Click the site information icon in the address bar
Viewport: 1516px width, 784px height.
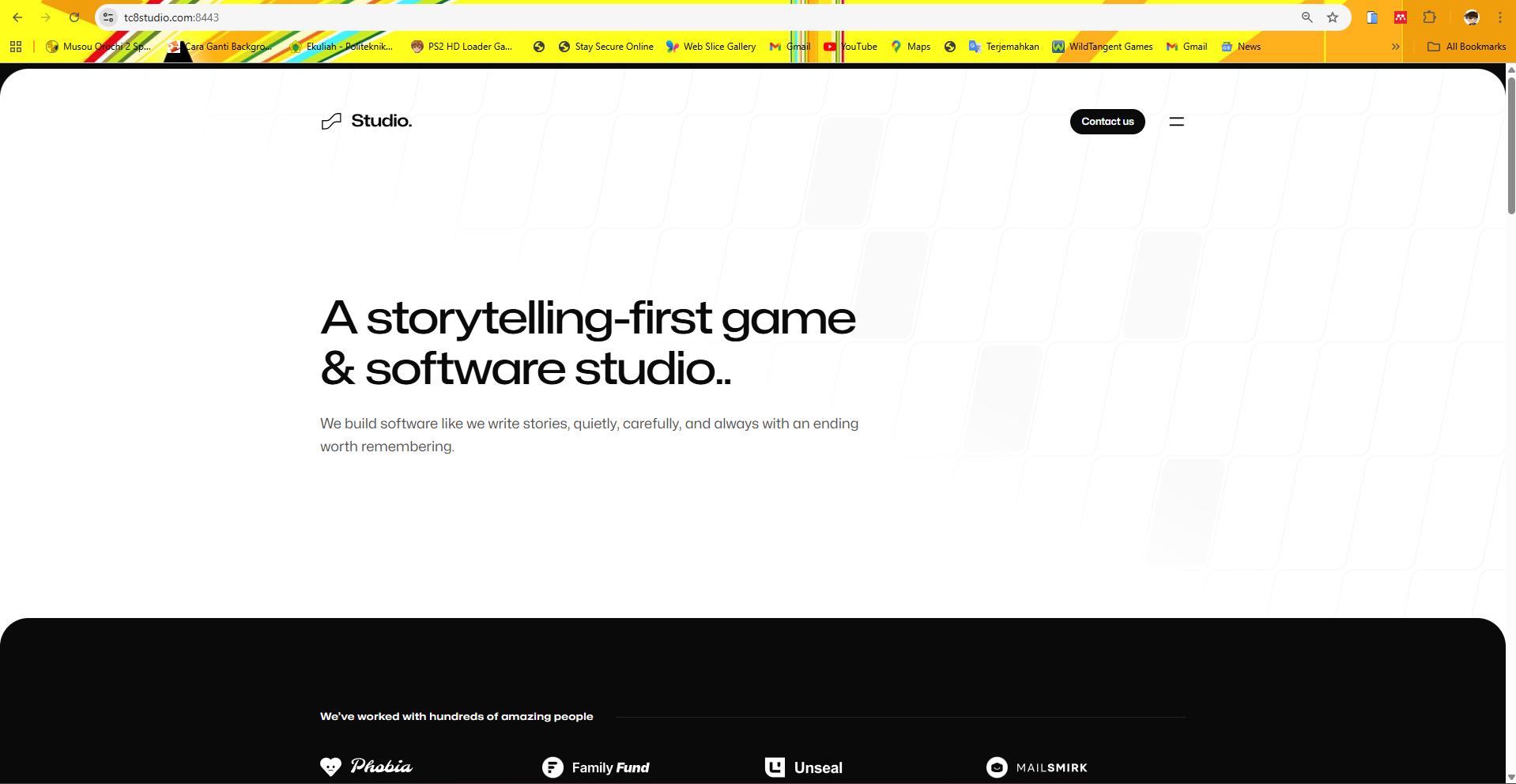(x=107, y=17)
